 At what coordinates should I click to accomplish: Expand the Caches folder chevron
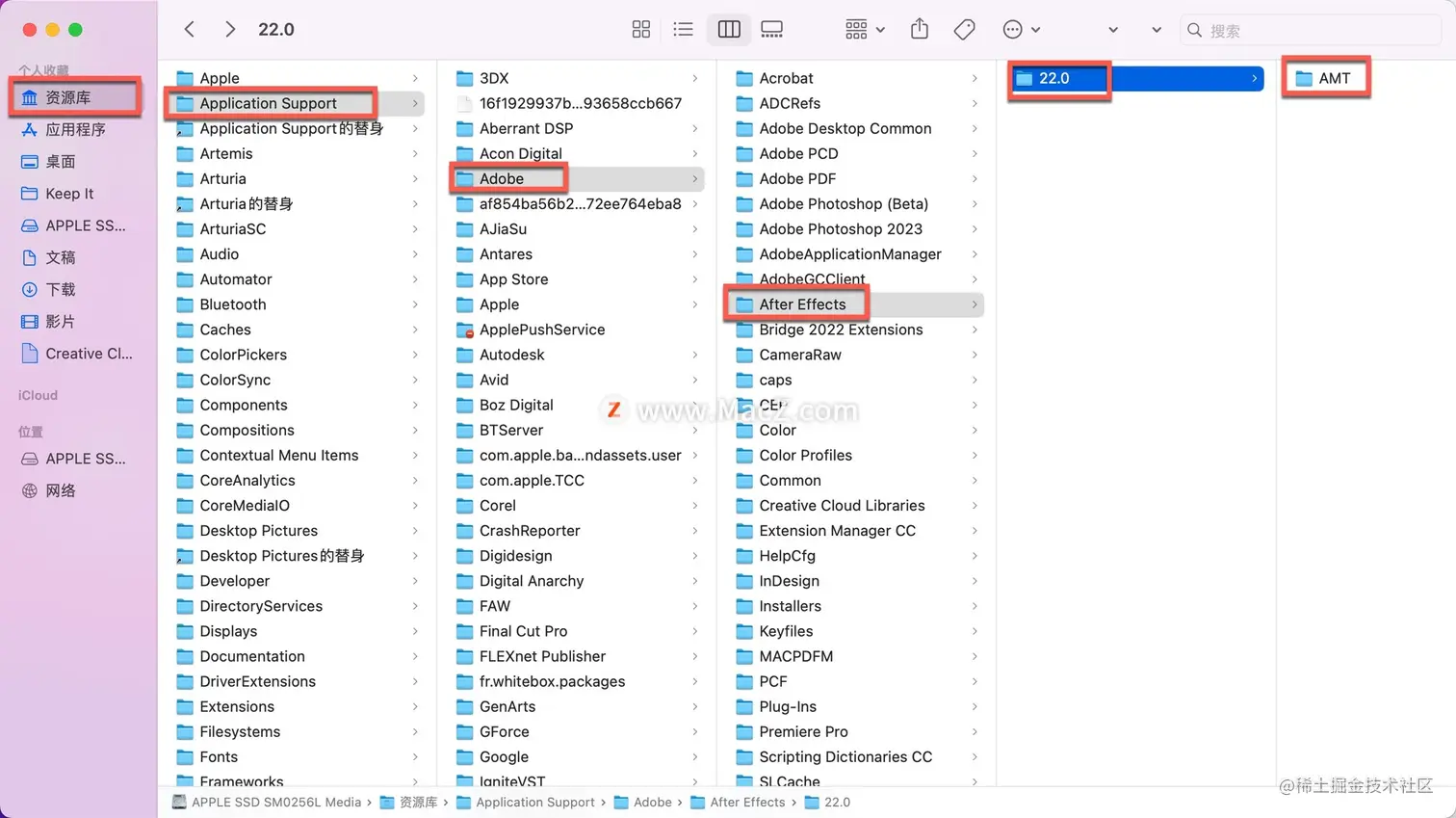click(415, 330)
